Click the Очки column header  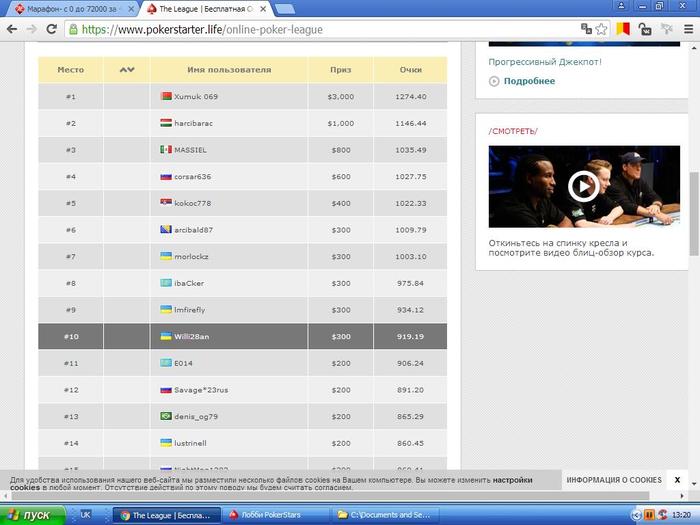click(411, 70)
